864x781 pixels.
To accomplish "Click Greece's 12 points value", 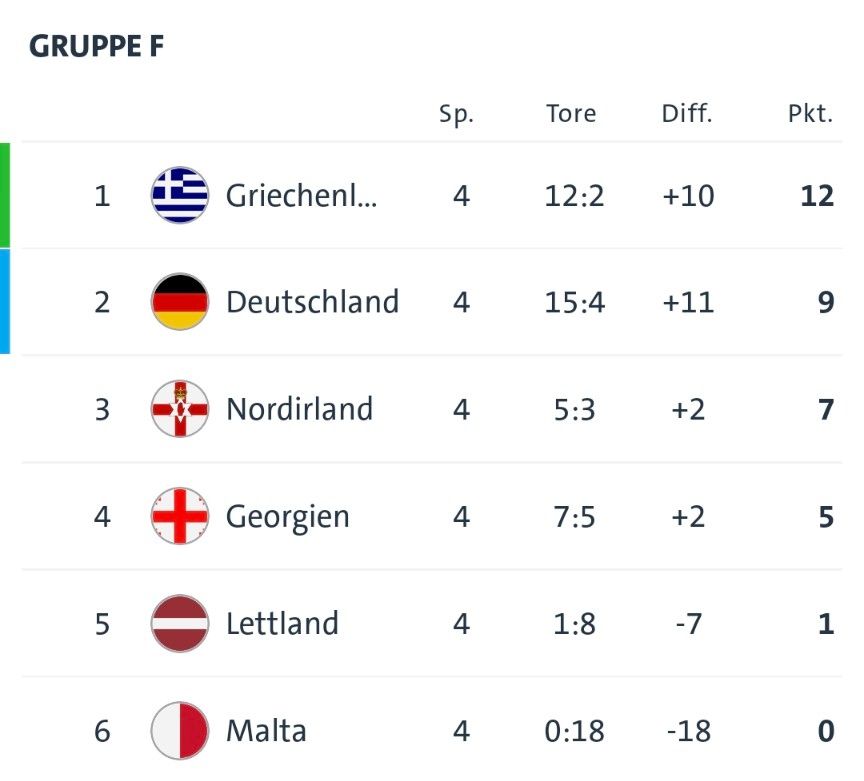I will tap(816, 195).
